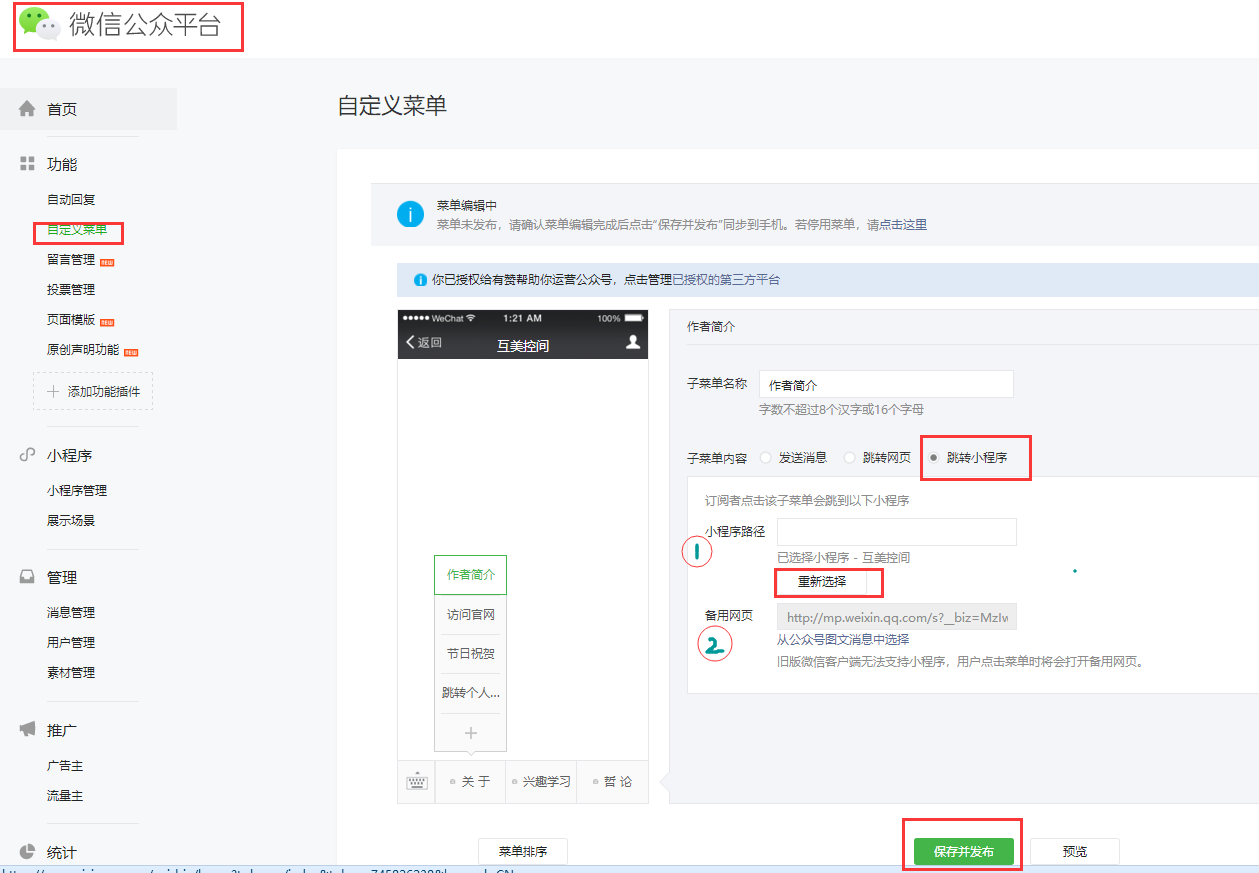Screen dimensions: 1259x873
Task: Click the green 保存并发布 button
Action: [x=963, y=852]
